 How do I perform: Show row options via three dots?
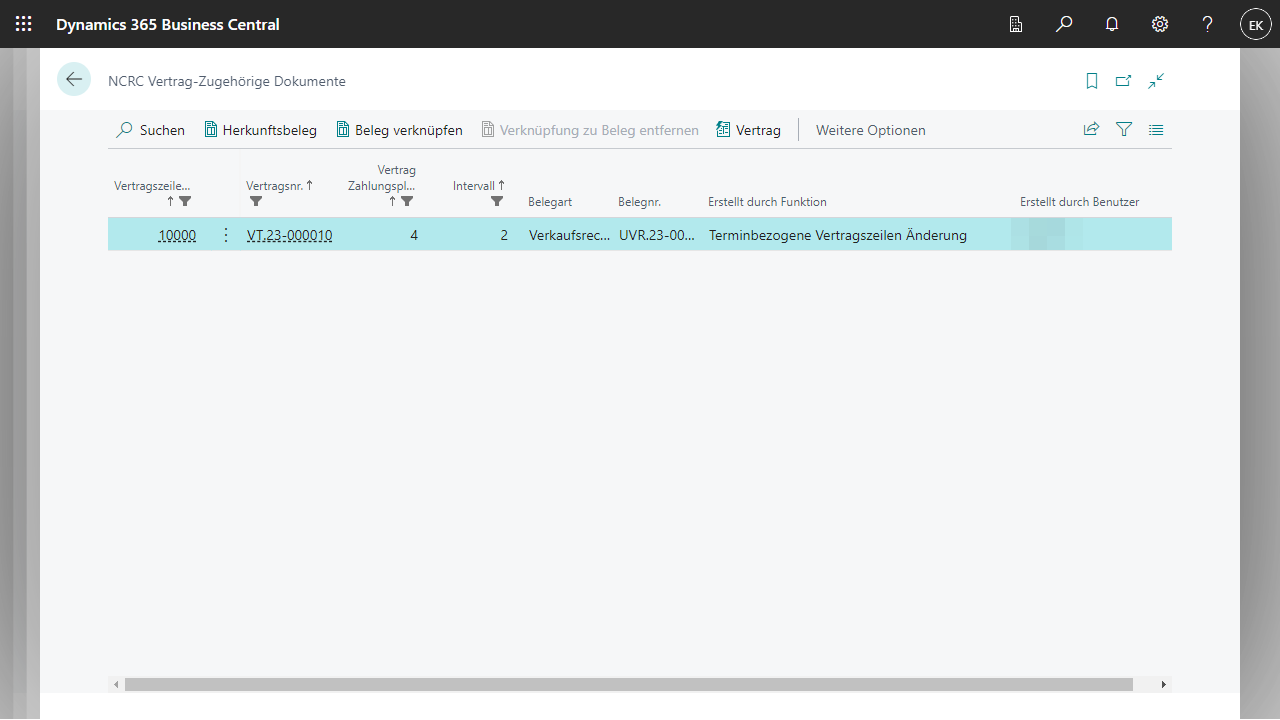point(225,235)
